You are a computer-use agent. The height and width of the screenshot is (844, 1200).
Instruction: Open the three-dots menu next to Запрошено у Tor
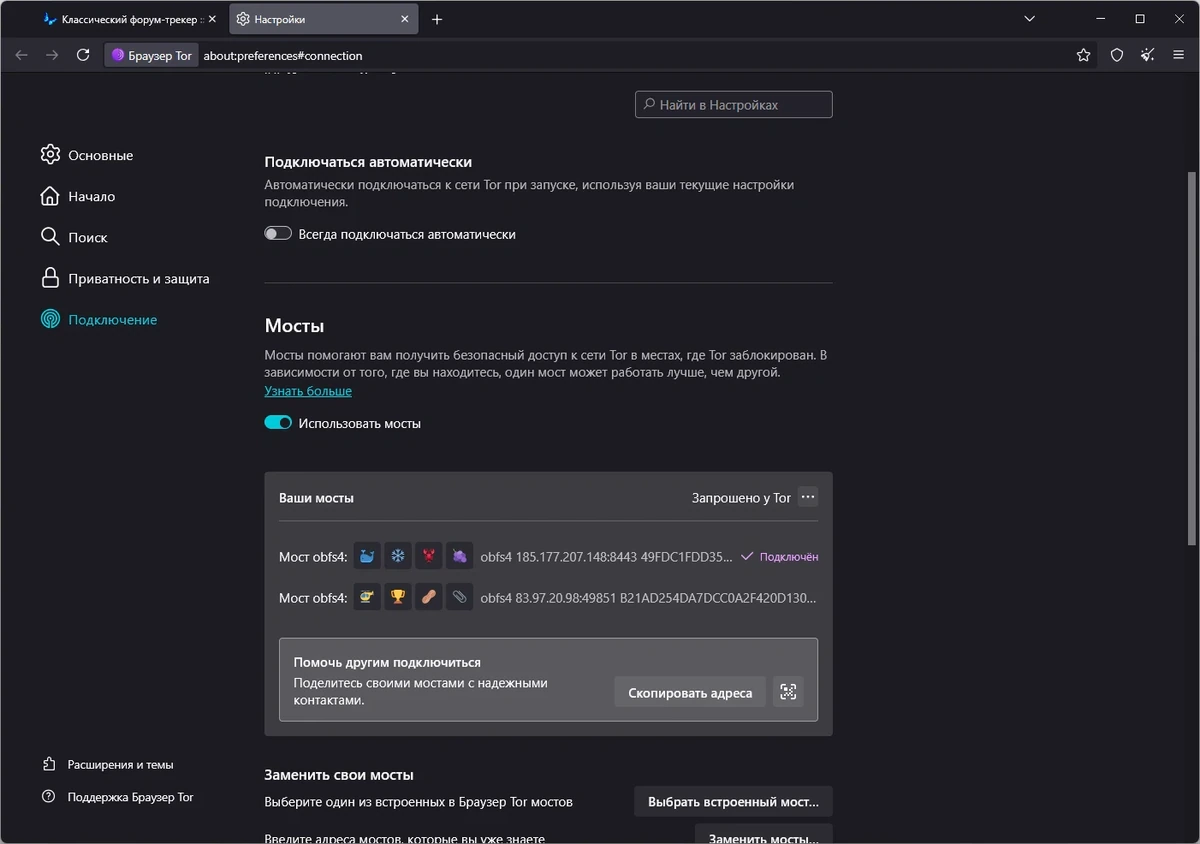[x=808, y=497]
